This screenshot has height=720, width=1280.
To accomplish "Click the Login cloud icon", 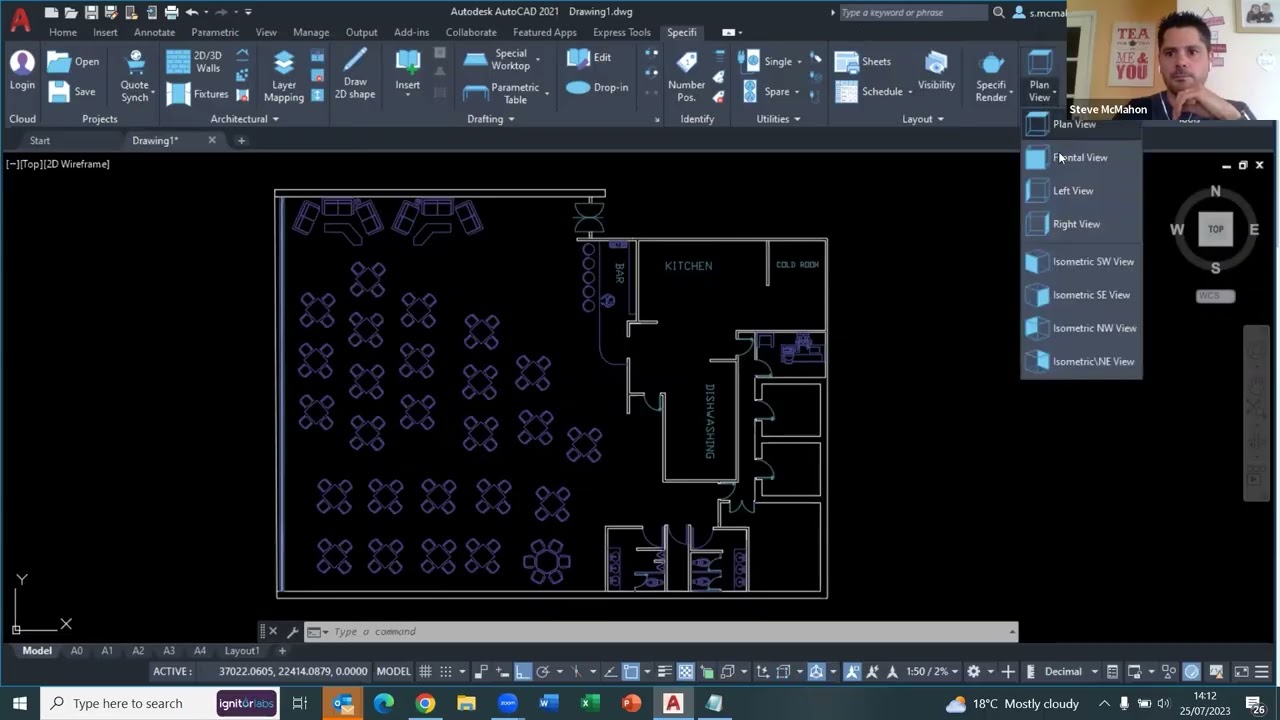I will [22, 70].
